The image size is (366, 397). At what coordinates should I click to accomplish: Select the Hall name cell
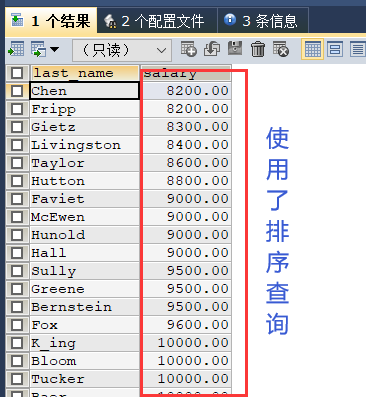tap(85, 253)
